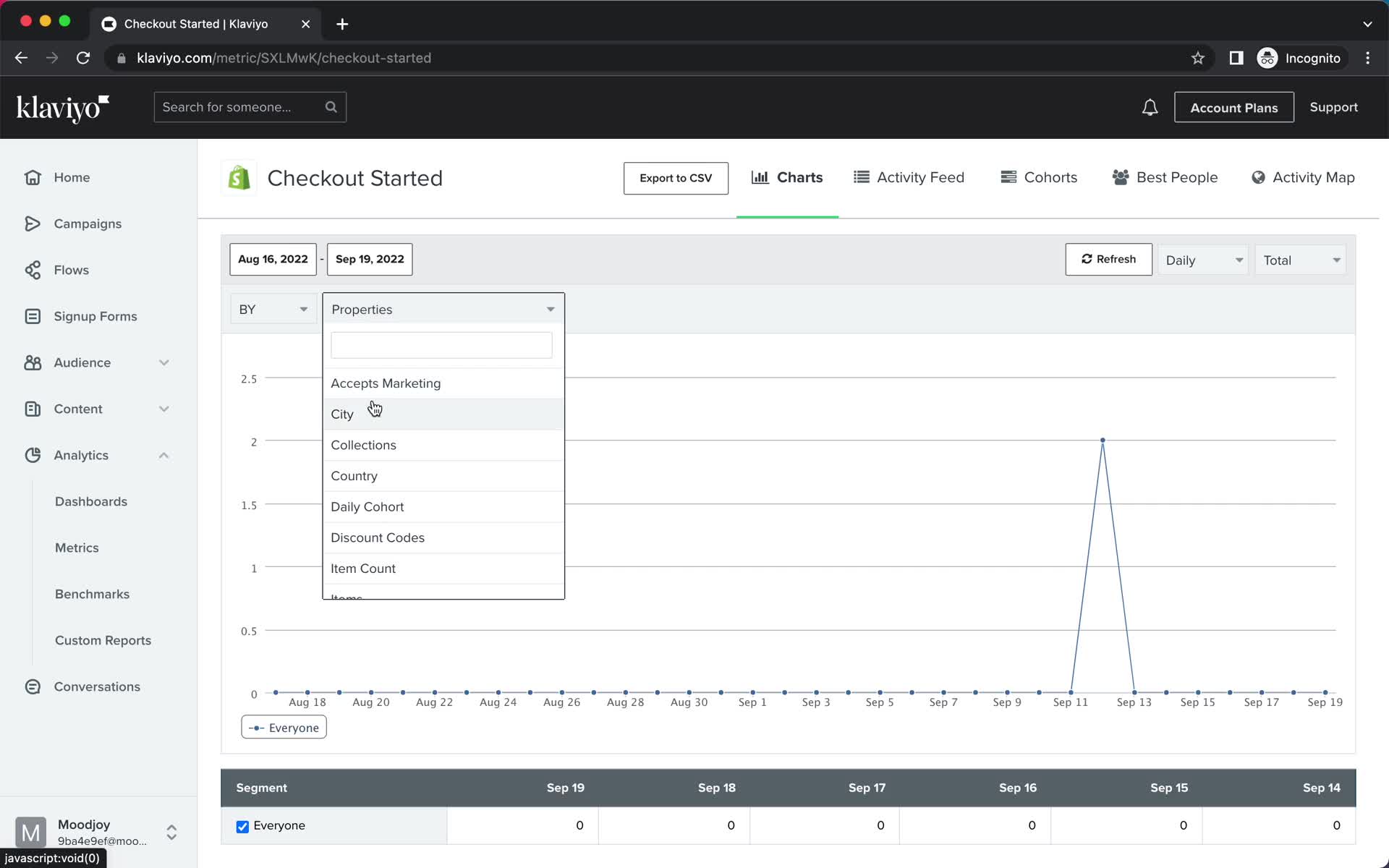Open start date Aug 16, 2022
Viewport: 1389px width, 868px height.
point(273,259)
